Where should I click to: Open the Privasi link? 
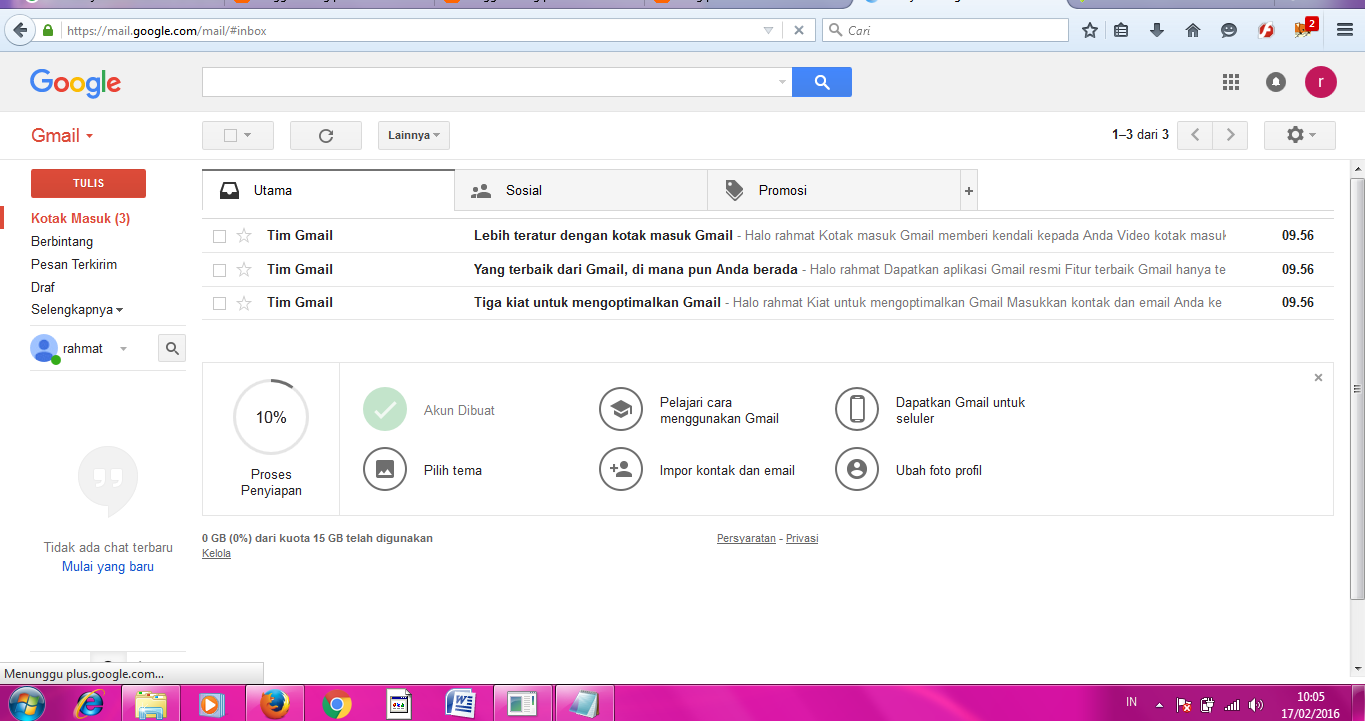[x=802, y=538]
